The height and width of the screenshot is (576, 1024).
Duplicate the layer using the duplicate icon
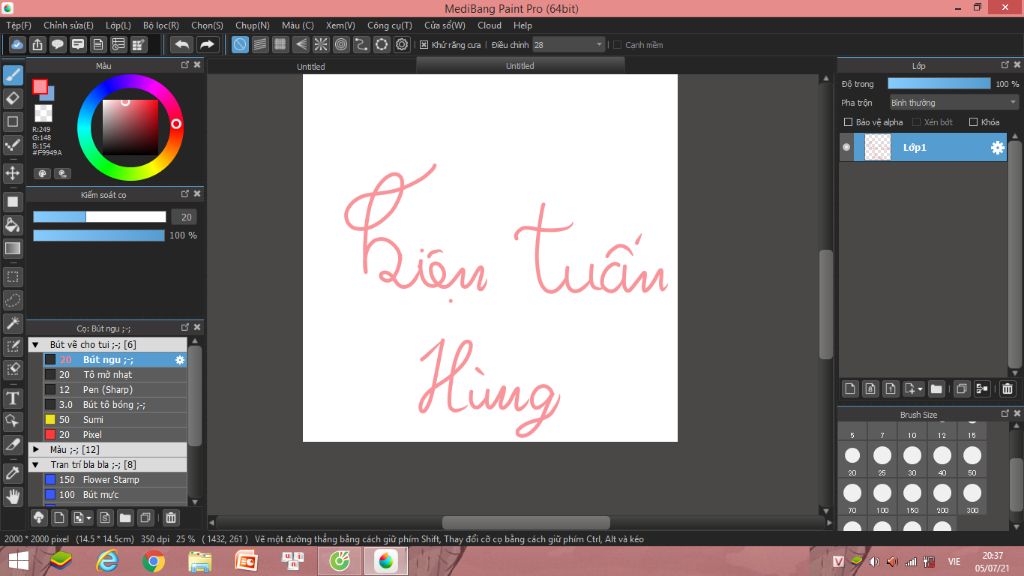pos(961,389)
